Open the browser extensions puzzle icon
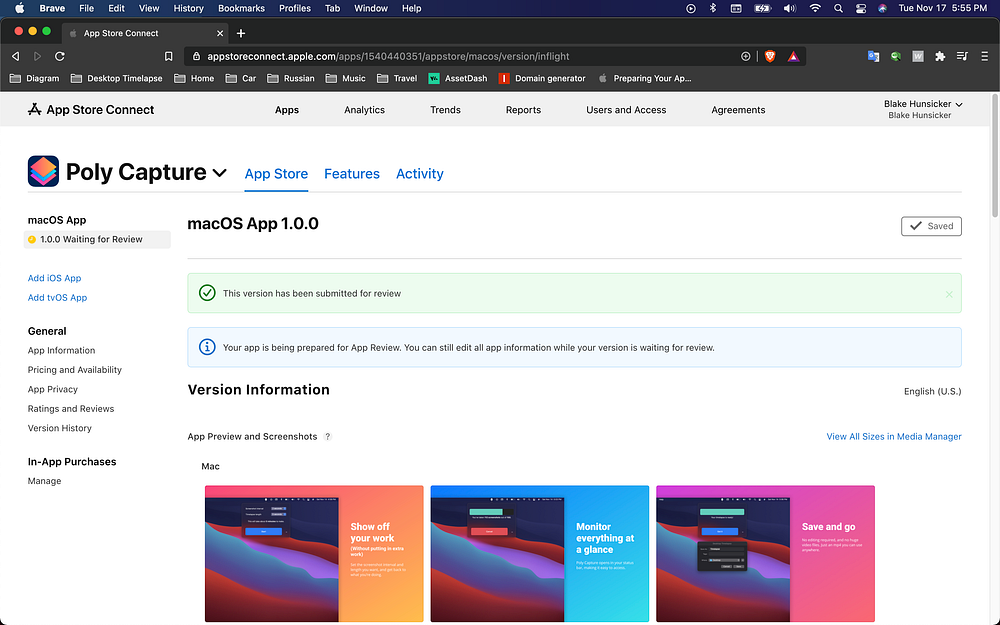 click(x=940, y=56)
